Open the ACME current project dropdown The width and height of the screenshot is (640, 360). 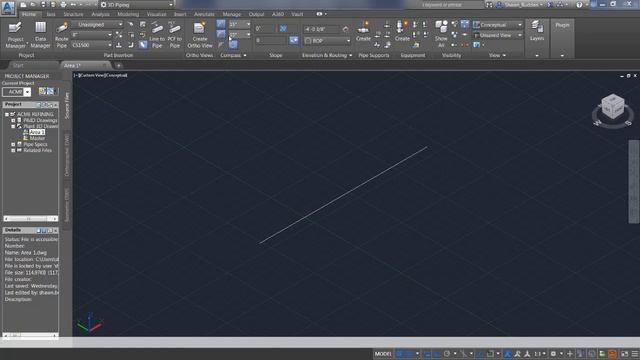click(x=16, y=92)
